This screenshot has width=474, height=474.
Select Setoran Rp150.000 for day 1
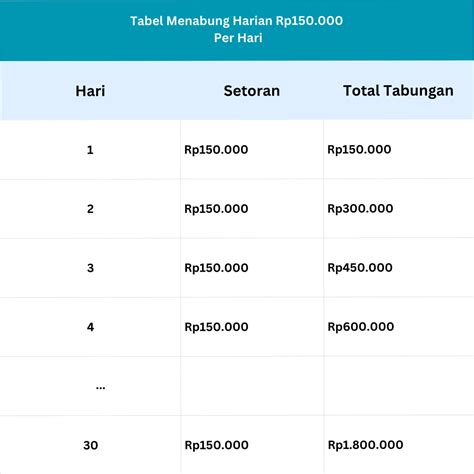tap(216, 150)
